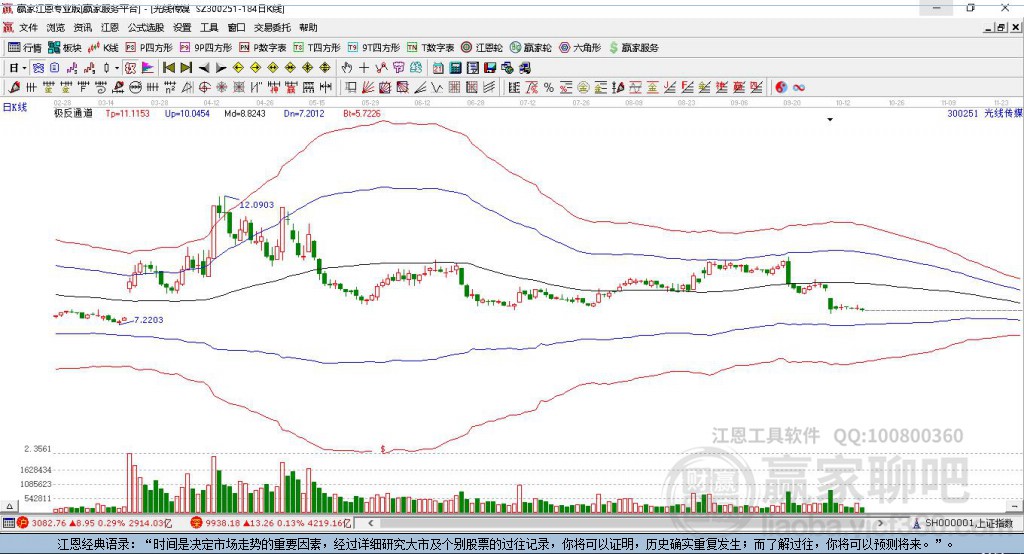
Task: Open the P数字表 tool
Action: tap(263, 48)
